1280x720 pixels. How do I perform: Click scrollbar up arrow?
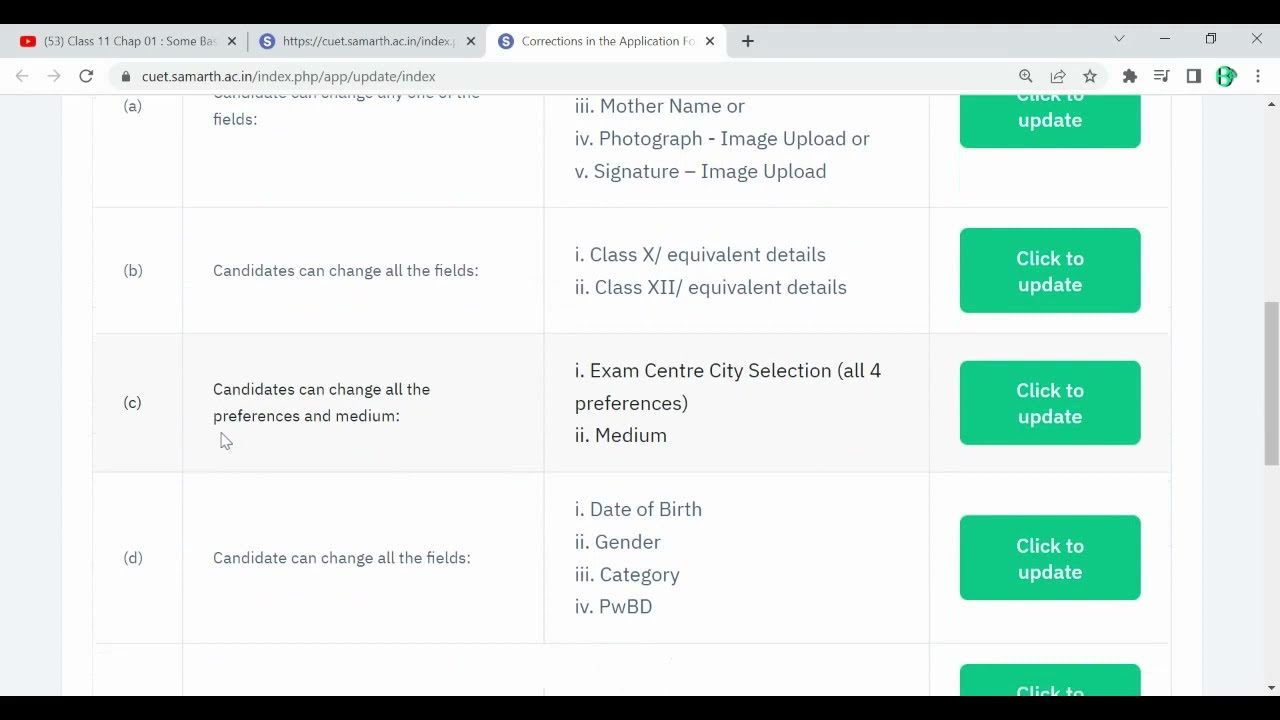1272,104
